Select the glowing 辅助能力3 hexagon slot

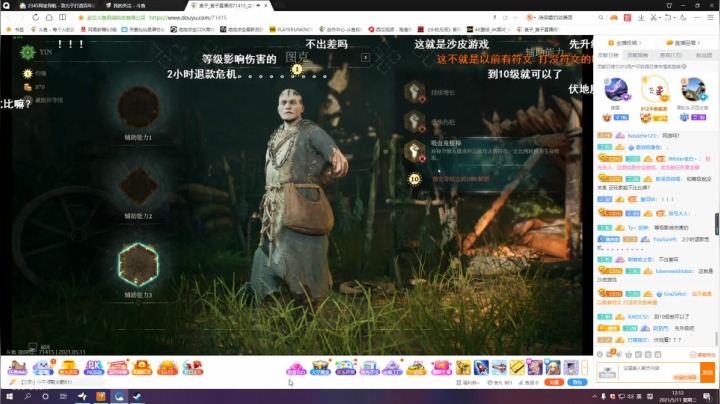(138, 265)
